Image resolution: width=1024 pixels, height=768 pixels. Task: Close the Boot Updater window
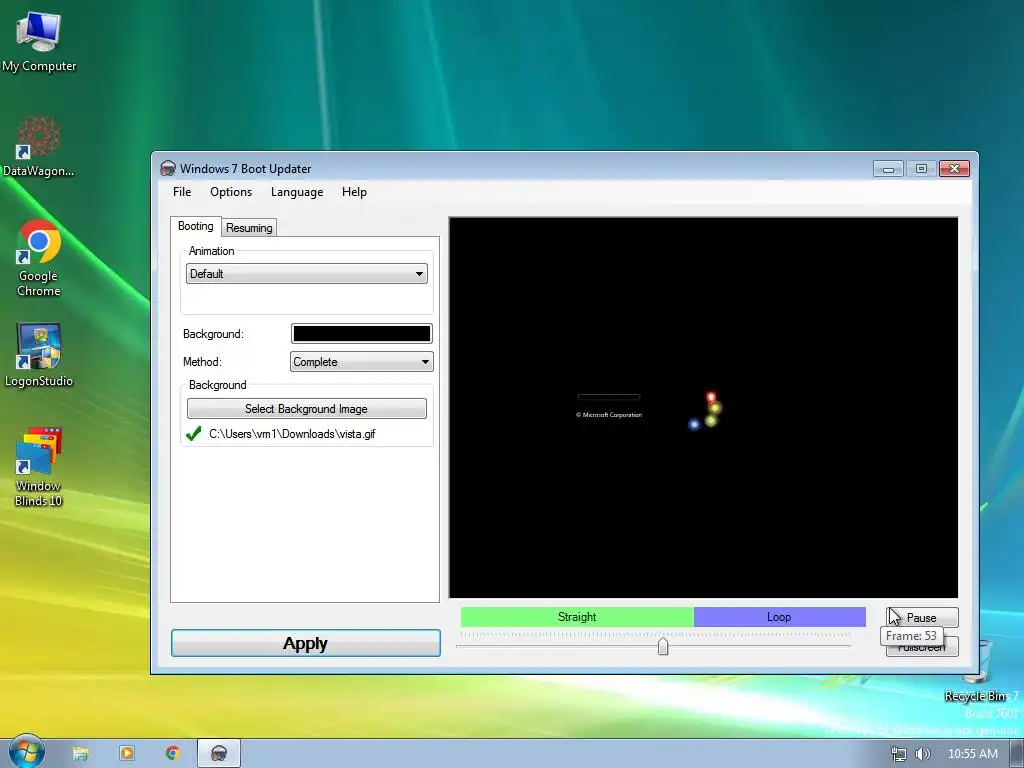954,169
